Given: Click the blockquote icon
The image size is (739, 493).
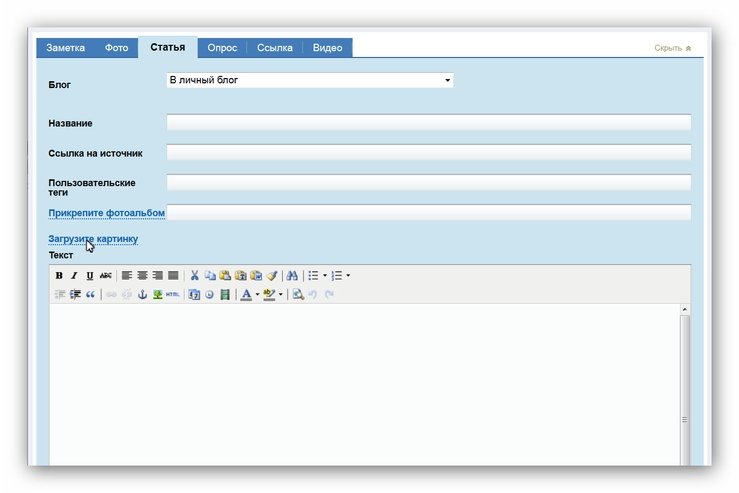Looking at the screenshot, I should (x=90, y=295).
